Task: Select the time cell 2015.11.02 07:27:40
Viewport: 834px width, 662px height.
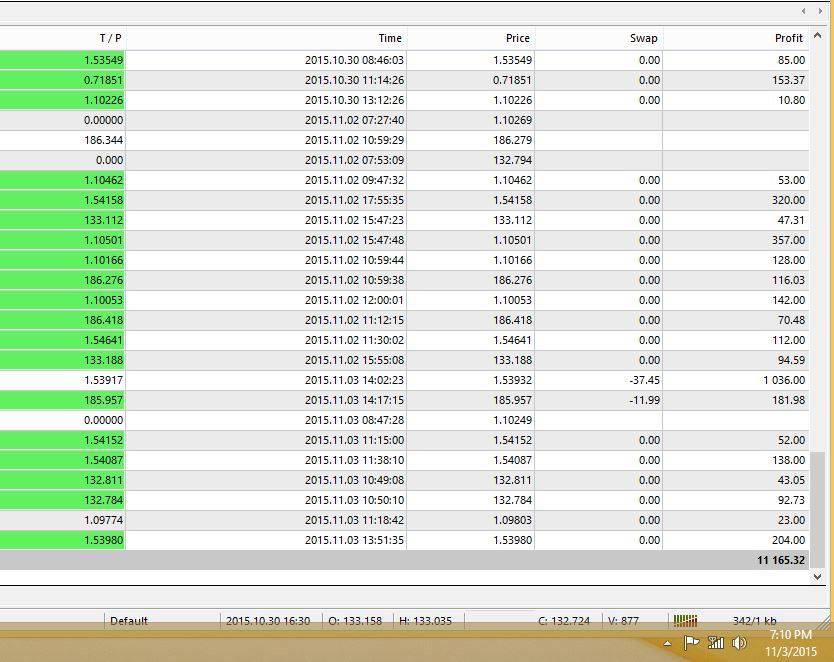Action: [354, 120]
